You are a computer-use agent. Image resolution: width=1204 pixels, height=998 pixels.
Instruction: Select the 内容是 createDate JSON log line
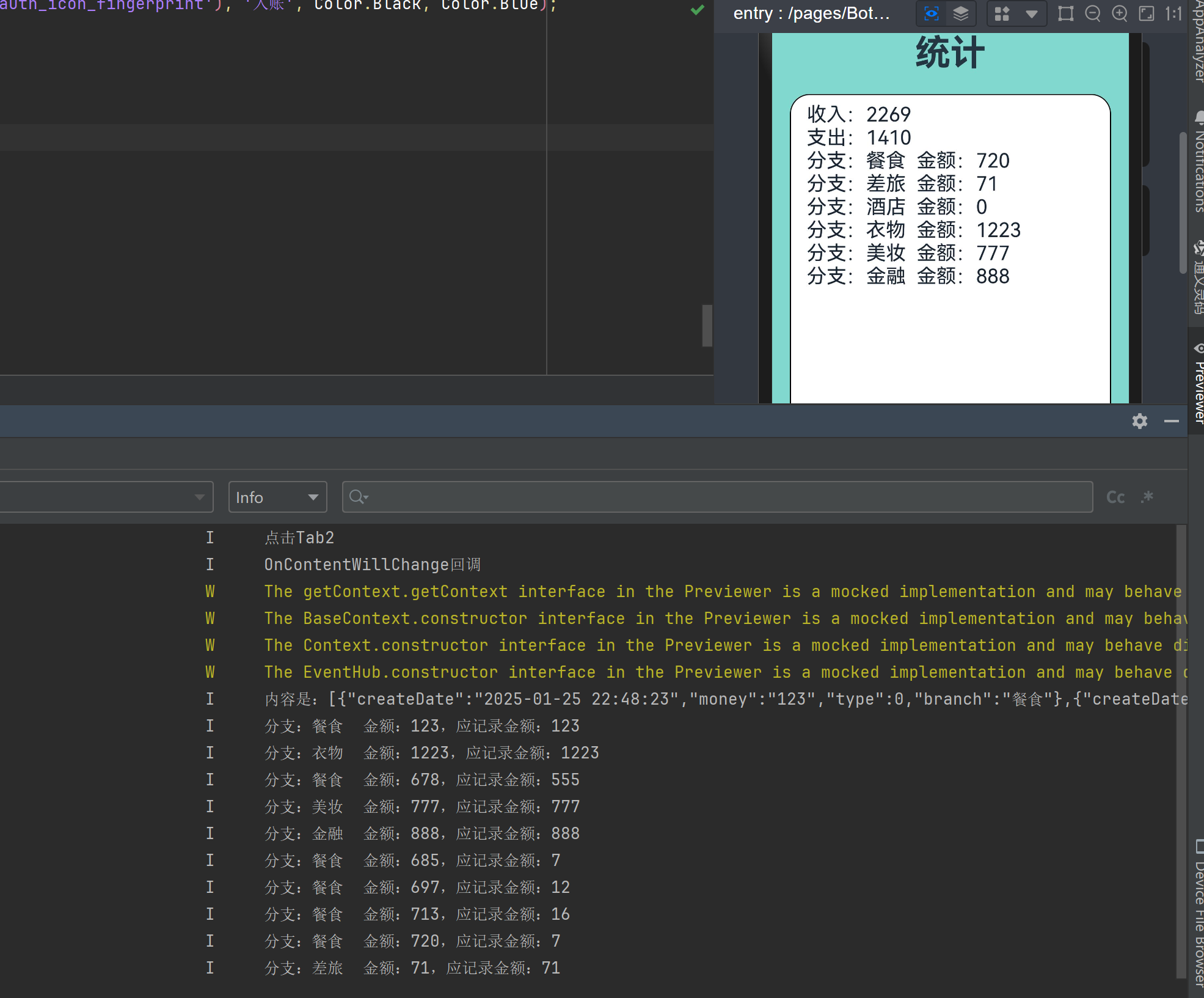coord(725,699)
